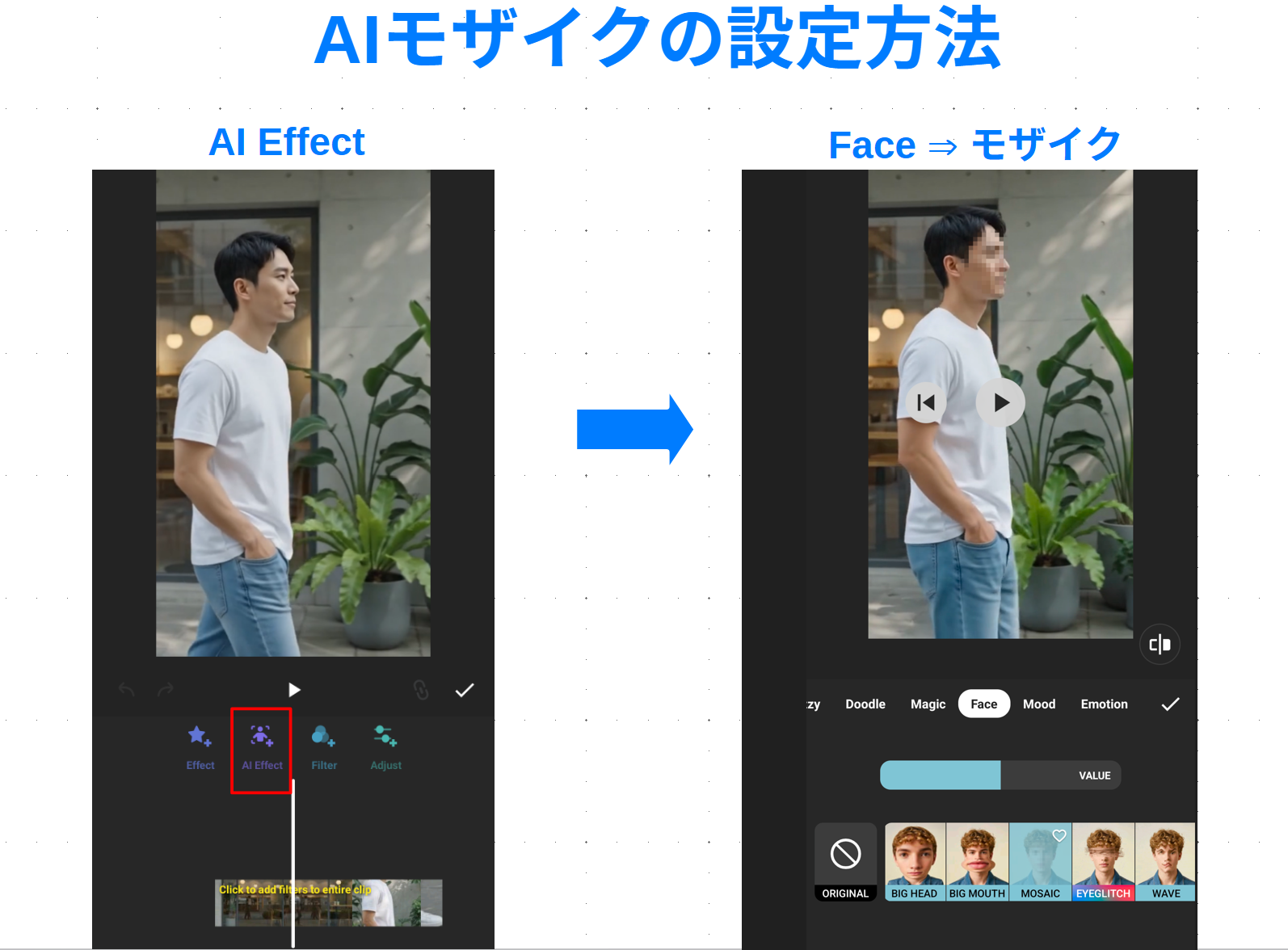The height and width of the screenshot is (950, 1288).
Task: Select the BIG HEAD face effect
Action: pos(915,862)
